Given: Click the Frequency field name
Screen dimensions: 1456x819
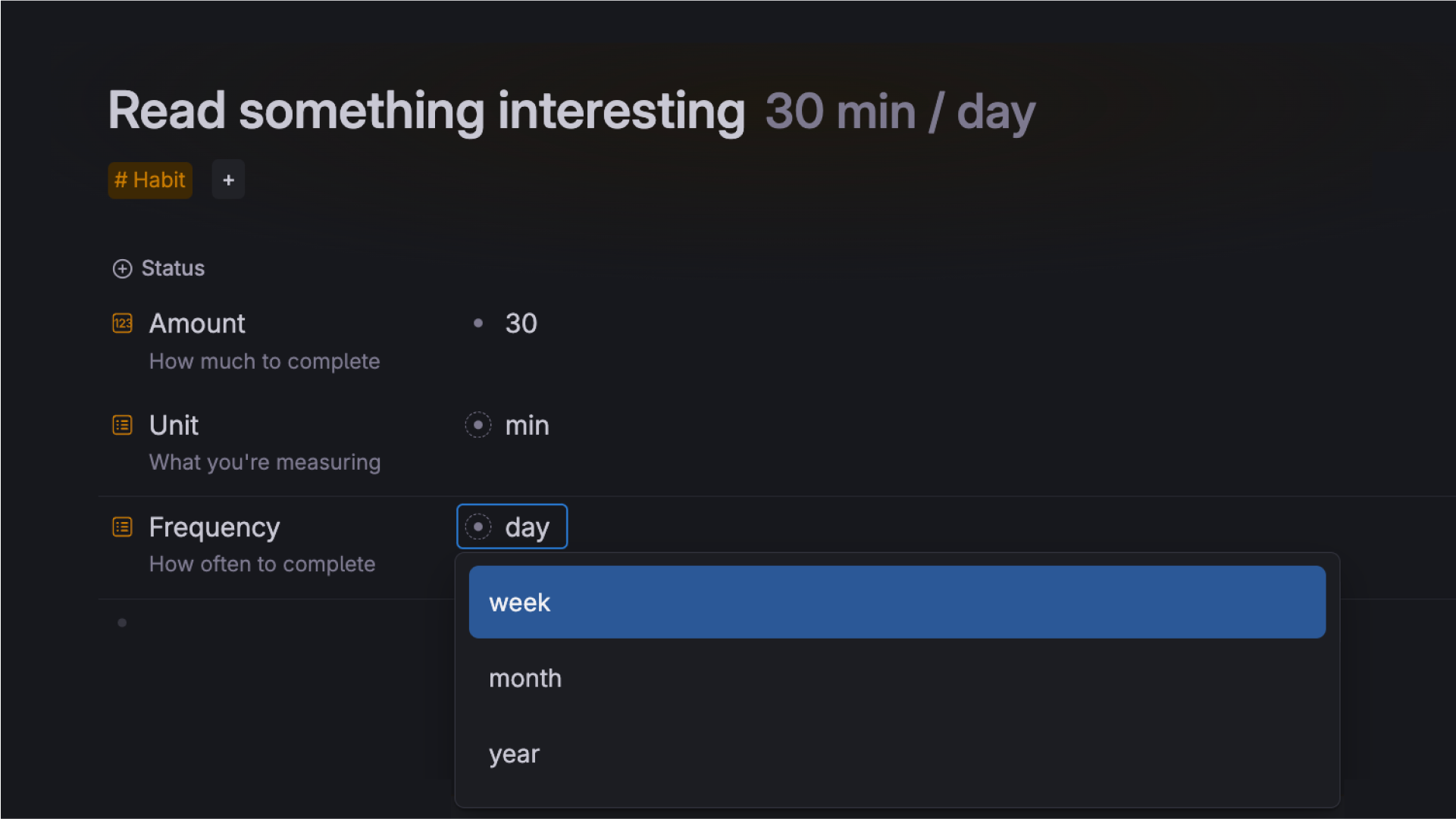Looking at the screenshot, I should click(214, 527).
